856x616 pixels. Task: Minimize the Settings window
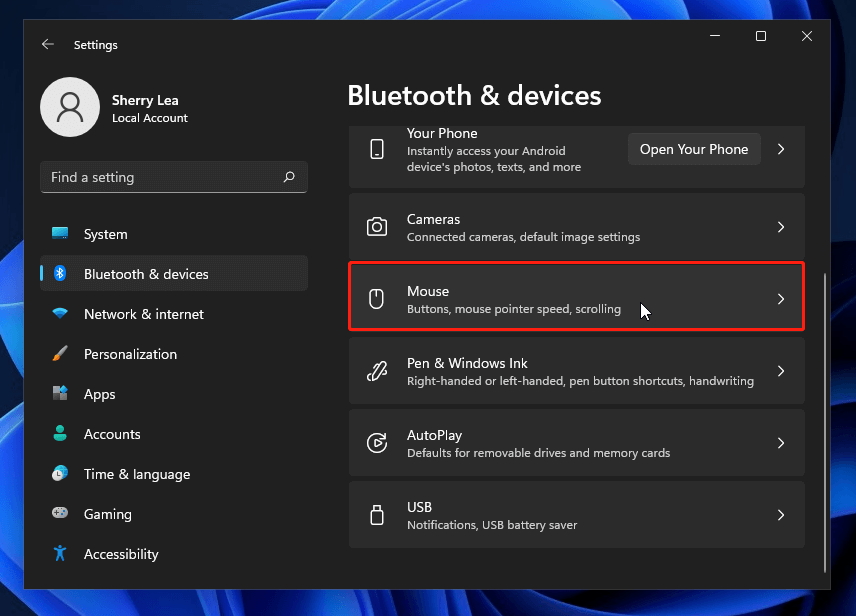(x=715, y=36)
